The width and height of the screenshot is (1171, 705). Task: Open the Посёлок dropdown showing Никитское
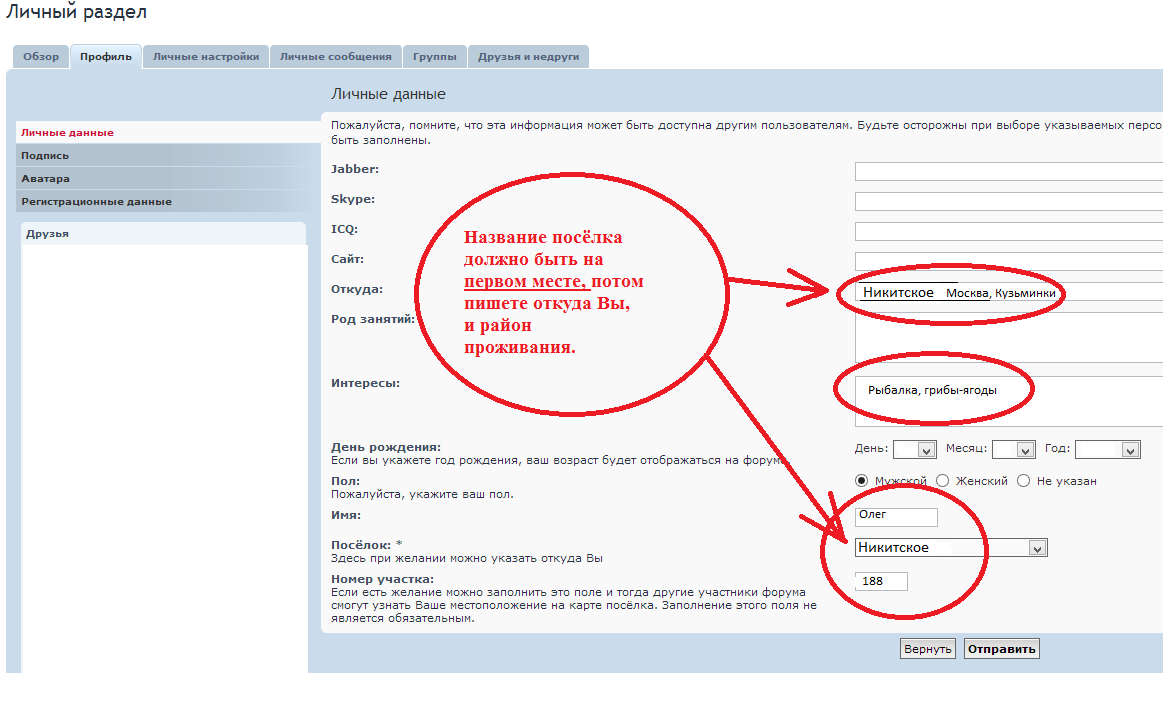tap(951, 548)
